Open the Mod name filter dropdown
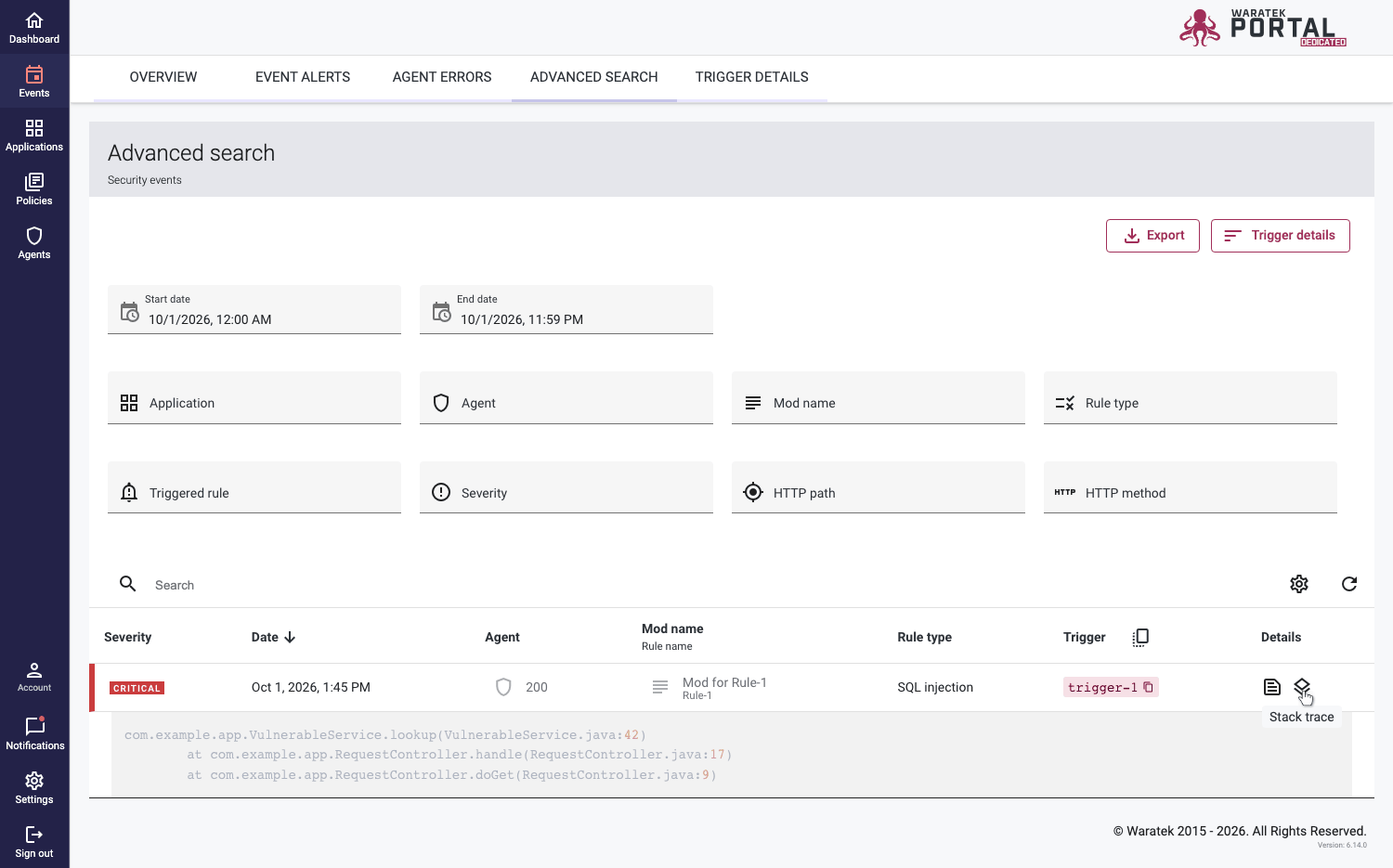The image size is (1393, 868). click(x=879, y=398)
